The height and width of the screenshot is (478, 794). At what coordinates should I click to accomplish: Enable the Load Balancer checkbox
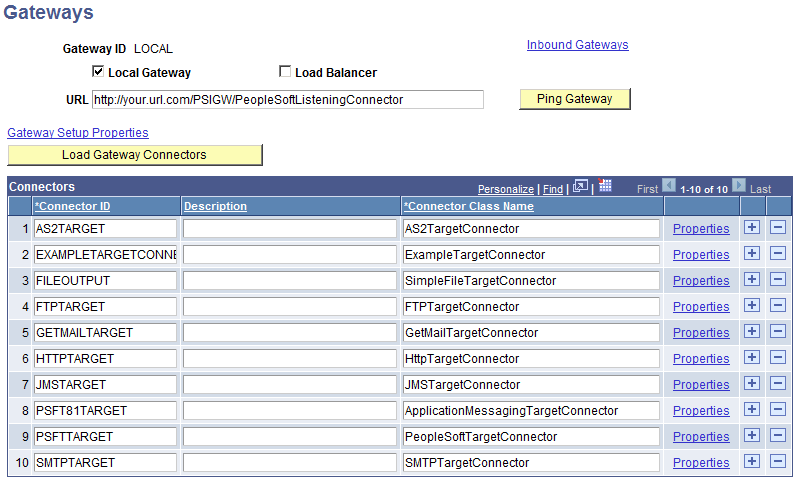point(285,71)
